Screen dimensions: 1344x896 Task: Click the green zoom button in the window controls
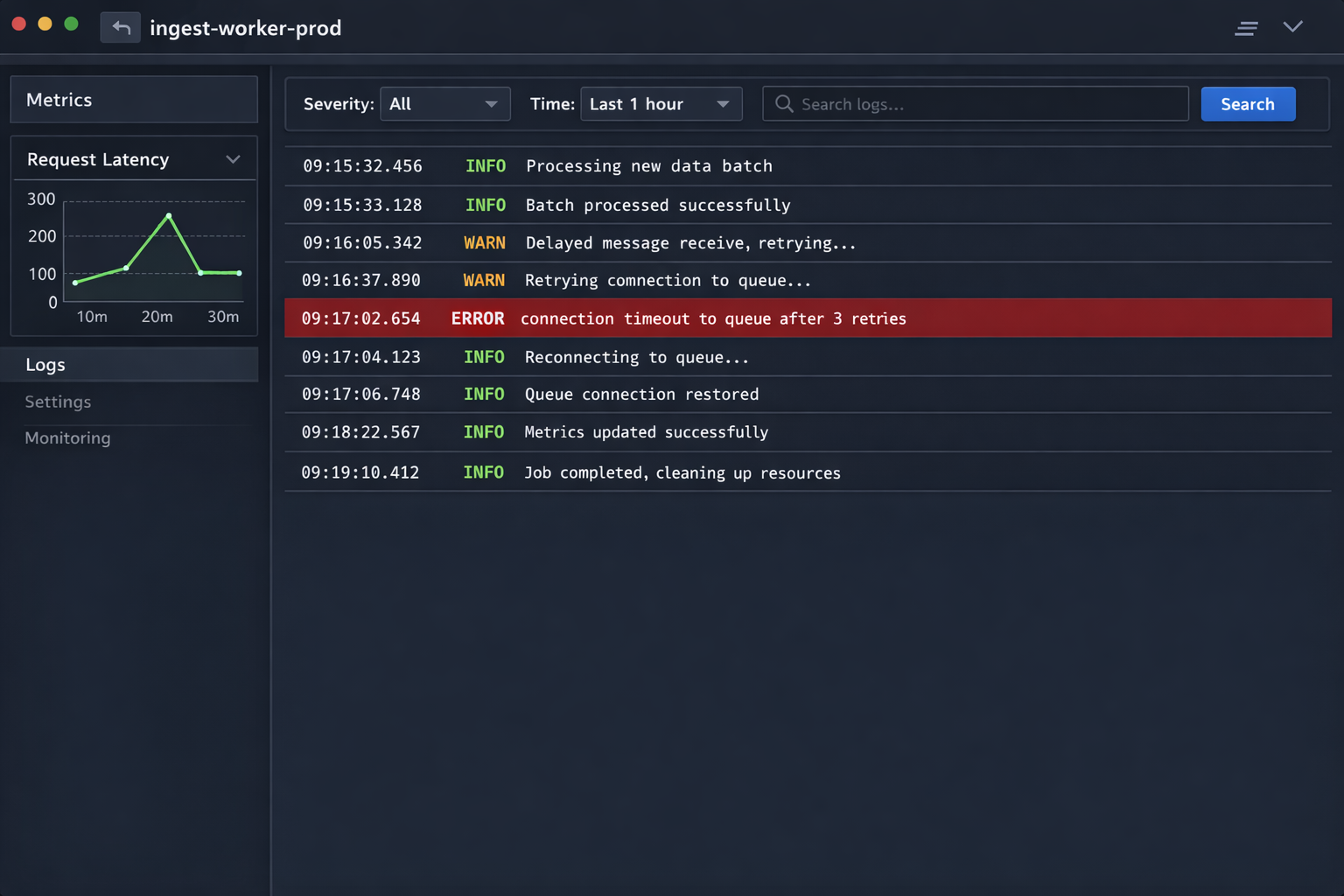click(x=71, y=24)
